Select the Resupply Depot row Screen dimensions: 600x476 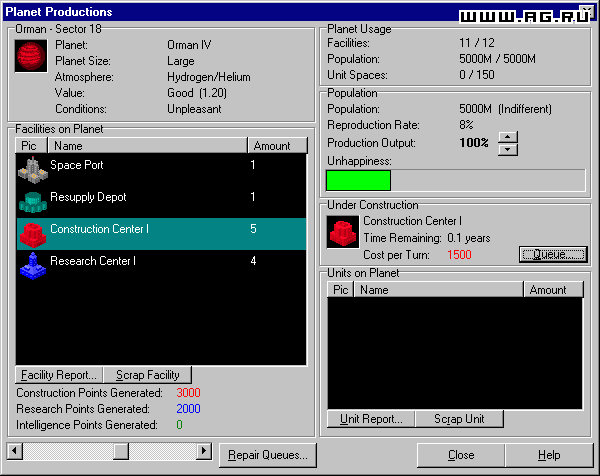click(161, 202)
